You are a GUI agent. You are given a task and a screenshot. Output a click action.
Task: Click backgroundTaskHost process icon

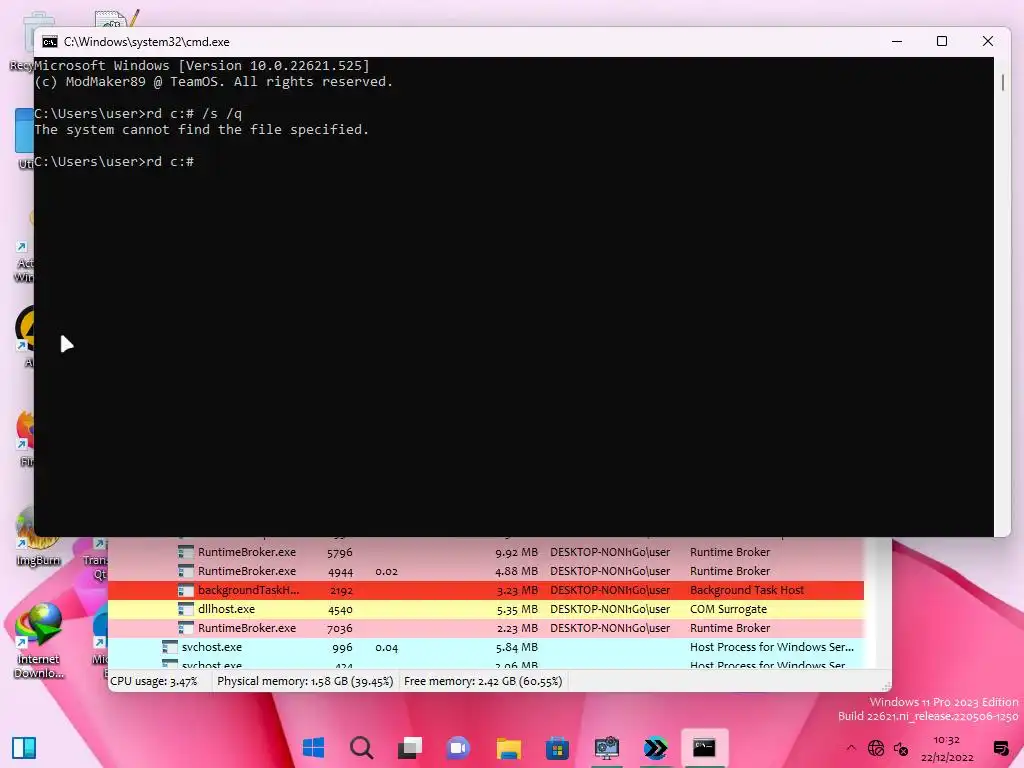[x=186, y=590]
